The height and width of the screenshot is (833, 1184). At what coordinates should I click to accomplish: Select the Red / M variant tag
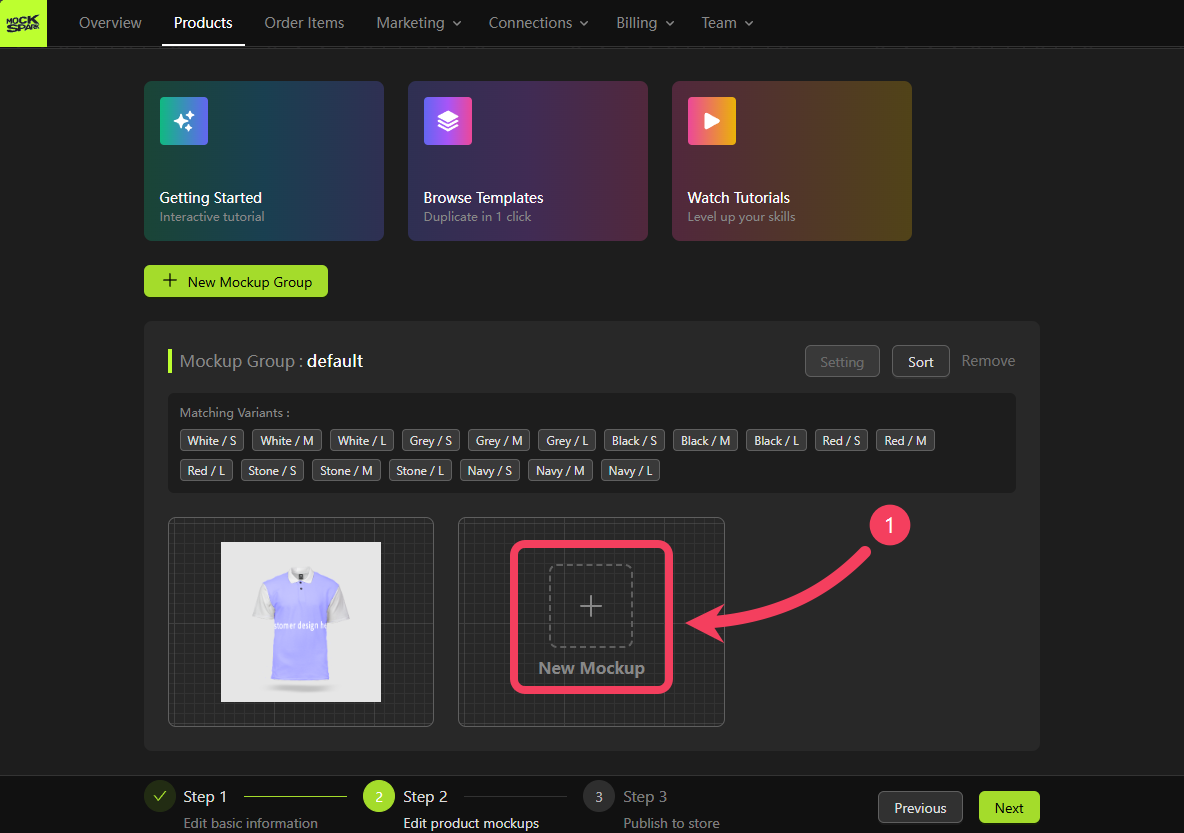click(x=905, y=440)
